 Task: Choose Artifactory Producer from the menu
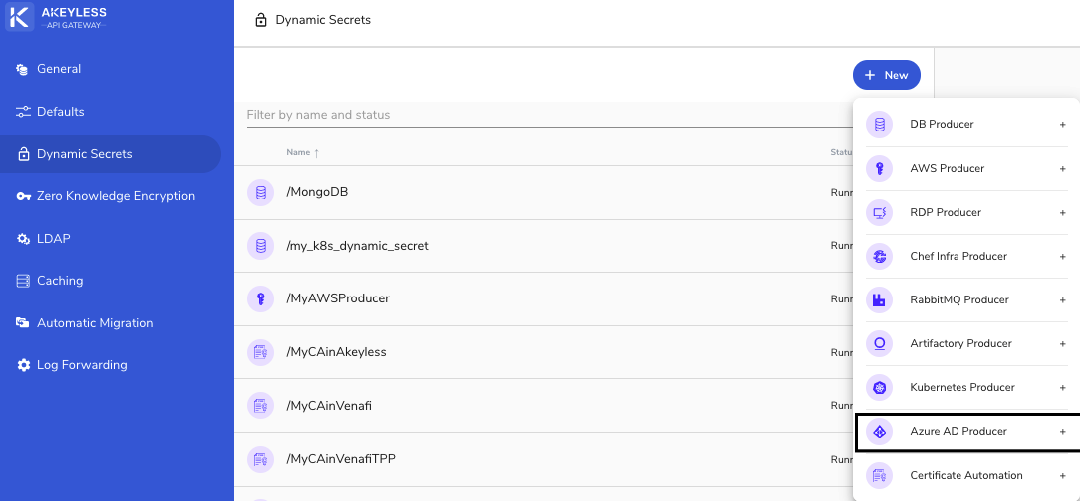point(967,343)
